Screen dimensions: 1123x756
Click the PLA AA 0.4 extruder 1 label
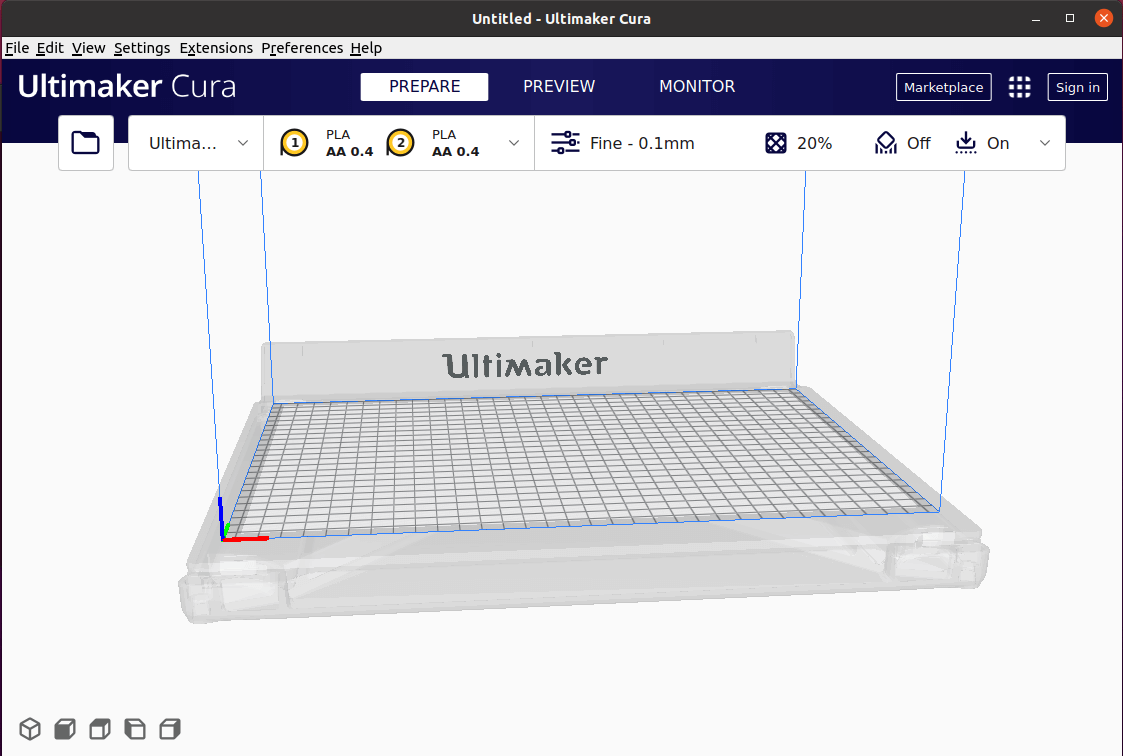click(x=350, y=143)
